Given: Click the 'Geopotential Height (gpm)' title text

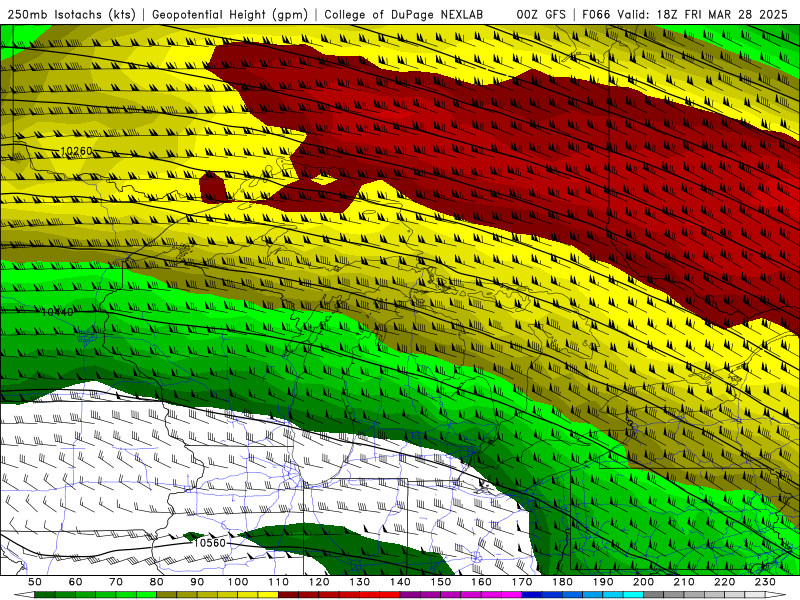Looking at the screenshot, I should (x=230, y=14).
